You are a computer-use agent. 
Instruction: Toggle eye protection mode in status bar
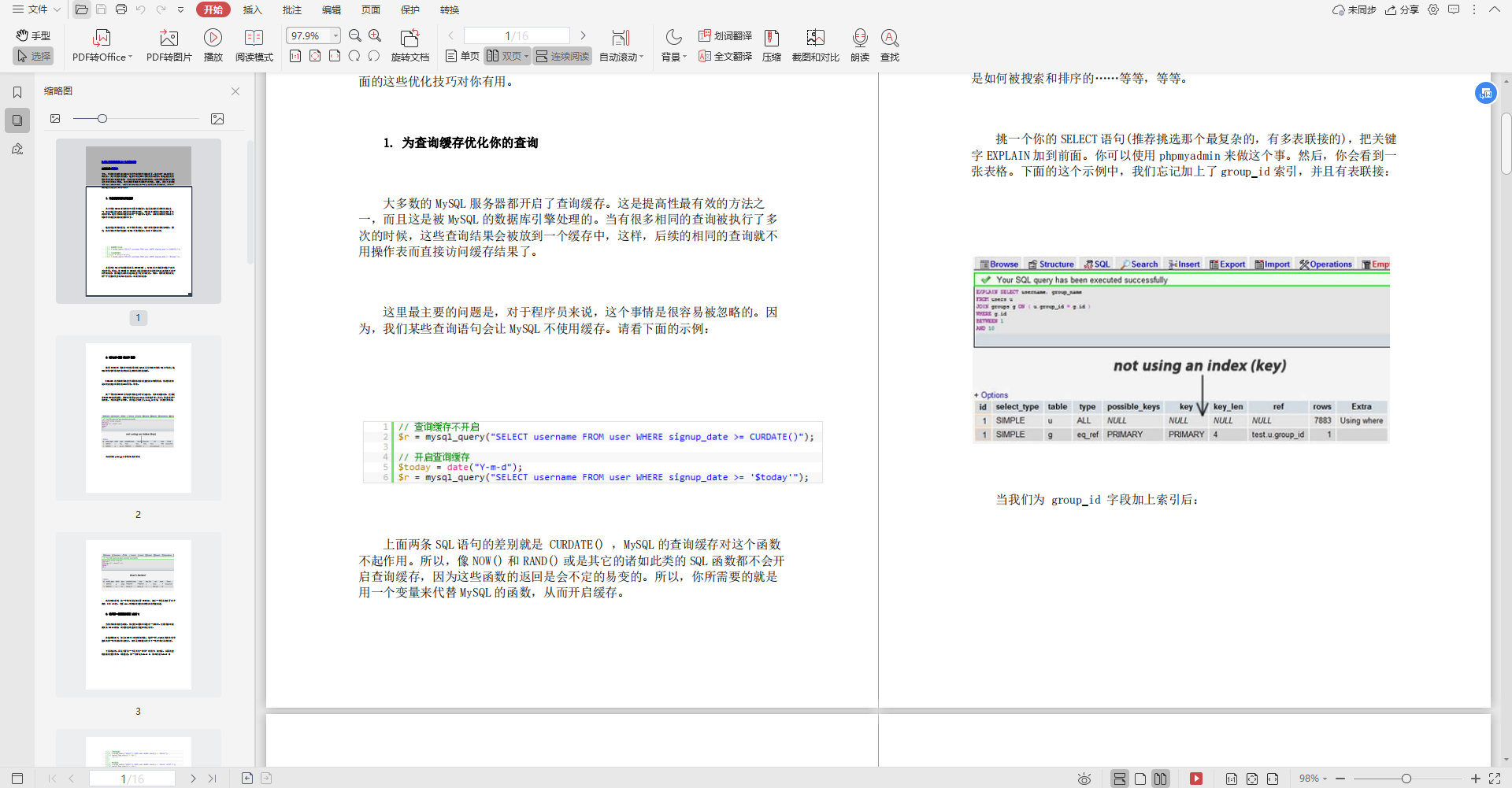1084,779
